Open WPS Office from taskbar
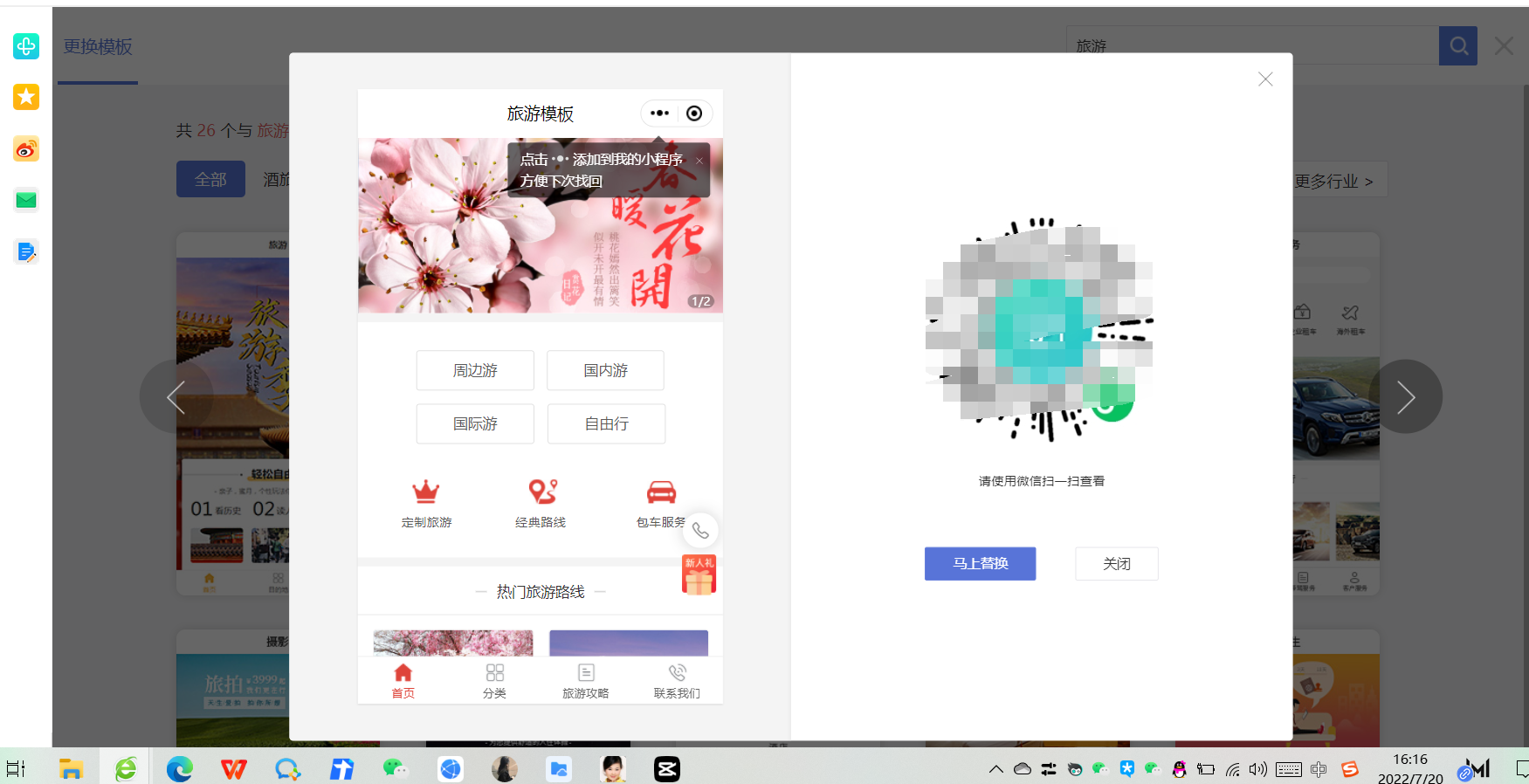 pyautogui.click(x=234, y=769)
